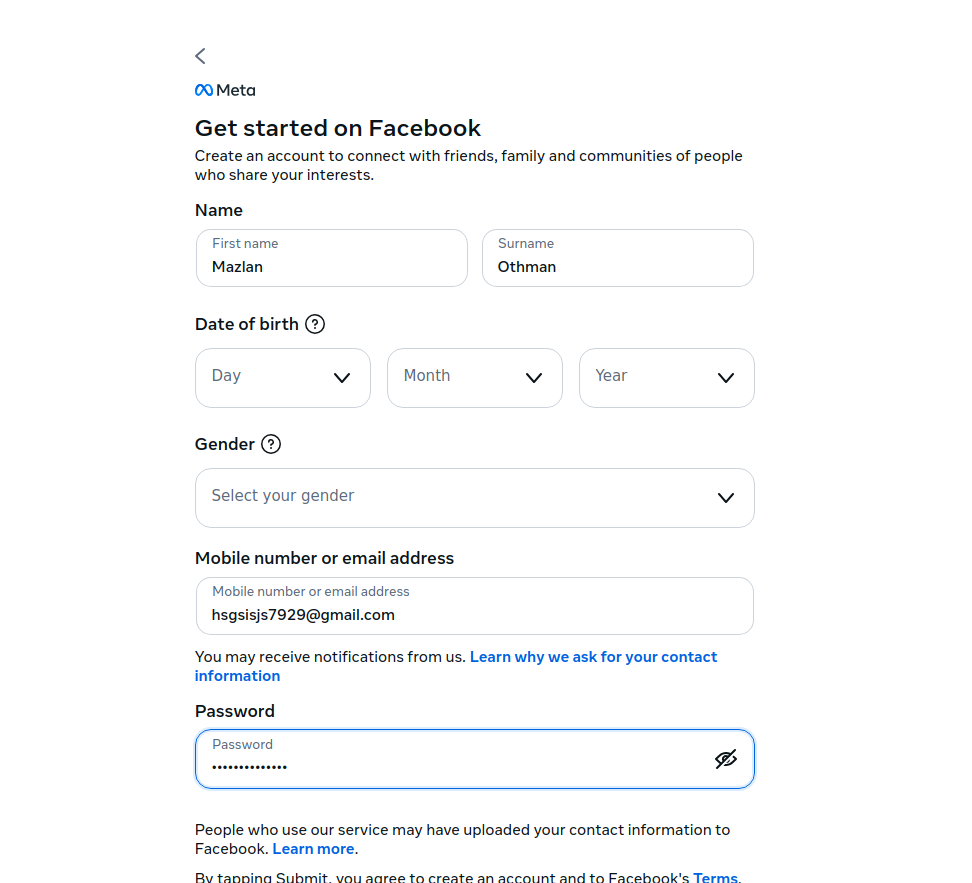Click the Month dropdown chevron
The width and height of the screenshot is (972, 883).
[x=532, y=378]
